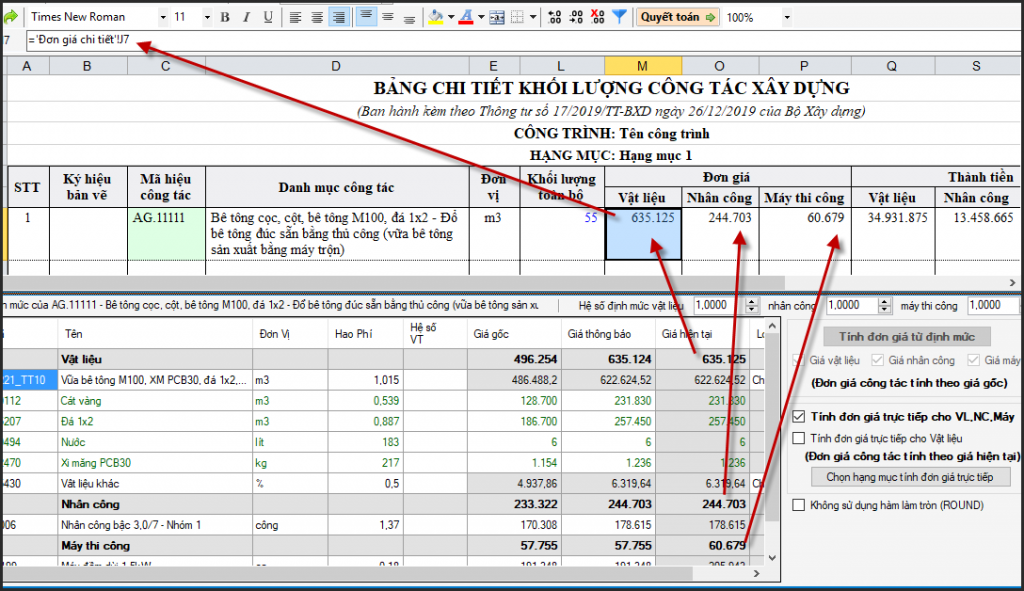Image resolution: width=1024 pixels, height=591 pixels.
Task: Click the materials table scroll-up arrow
Action: [772, 326]
